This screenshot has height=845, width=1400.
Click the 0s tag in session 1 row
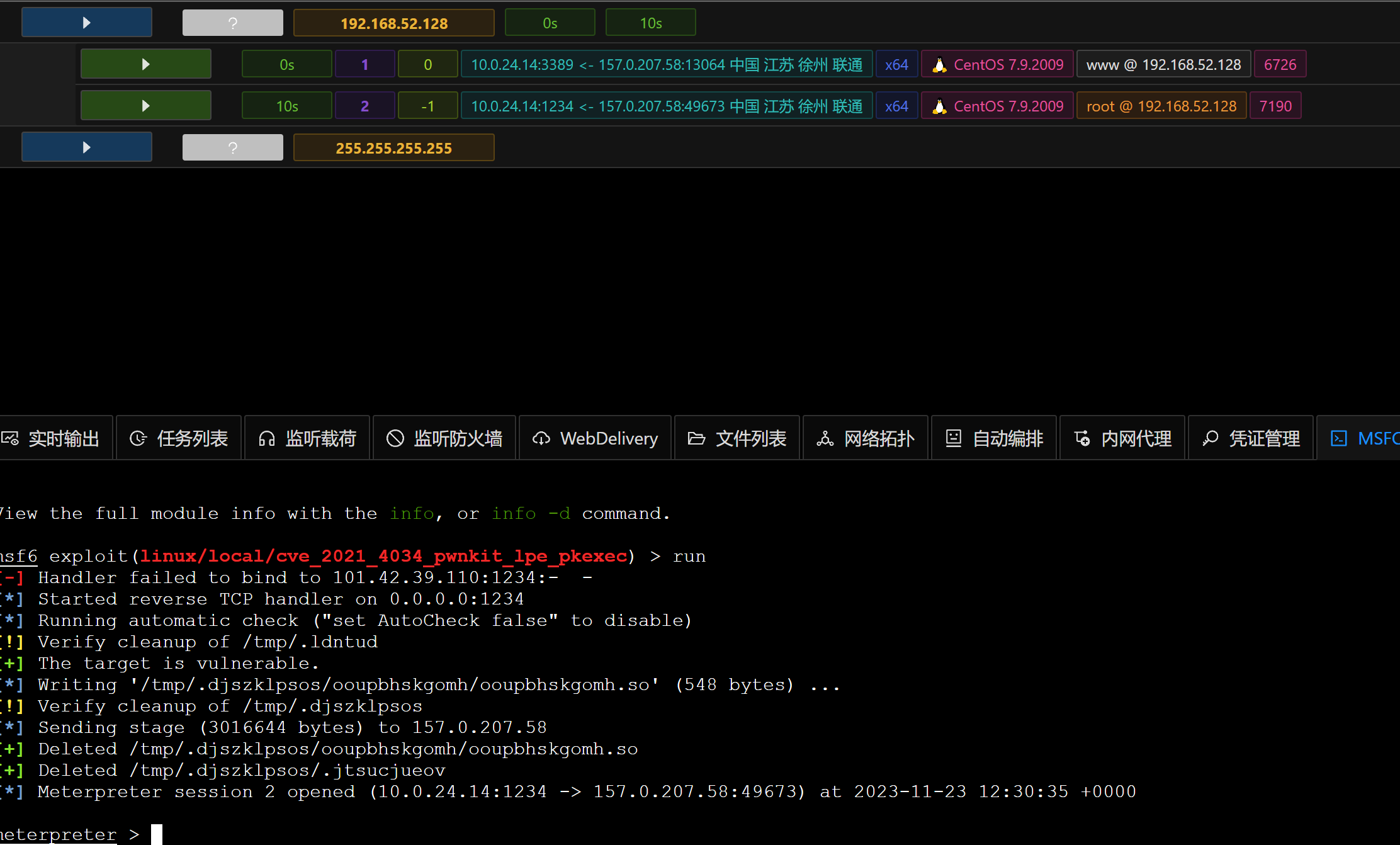click(x=287, y=64)
